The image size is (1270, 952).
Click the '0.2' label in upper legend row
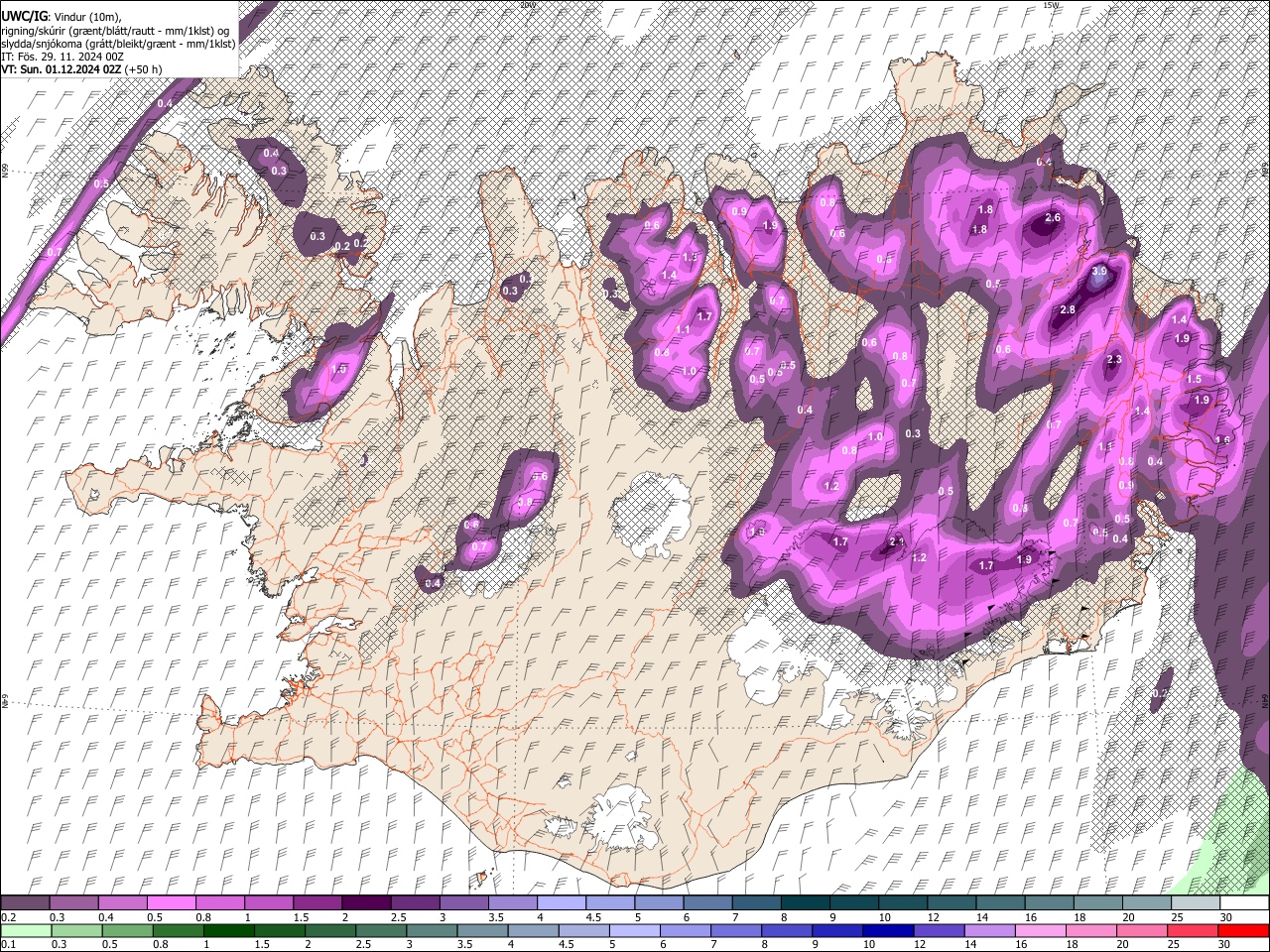[x=8, y=917]
